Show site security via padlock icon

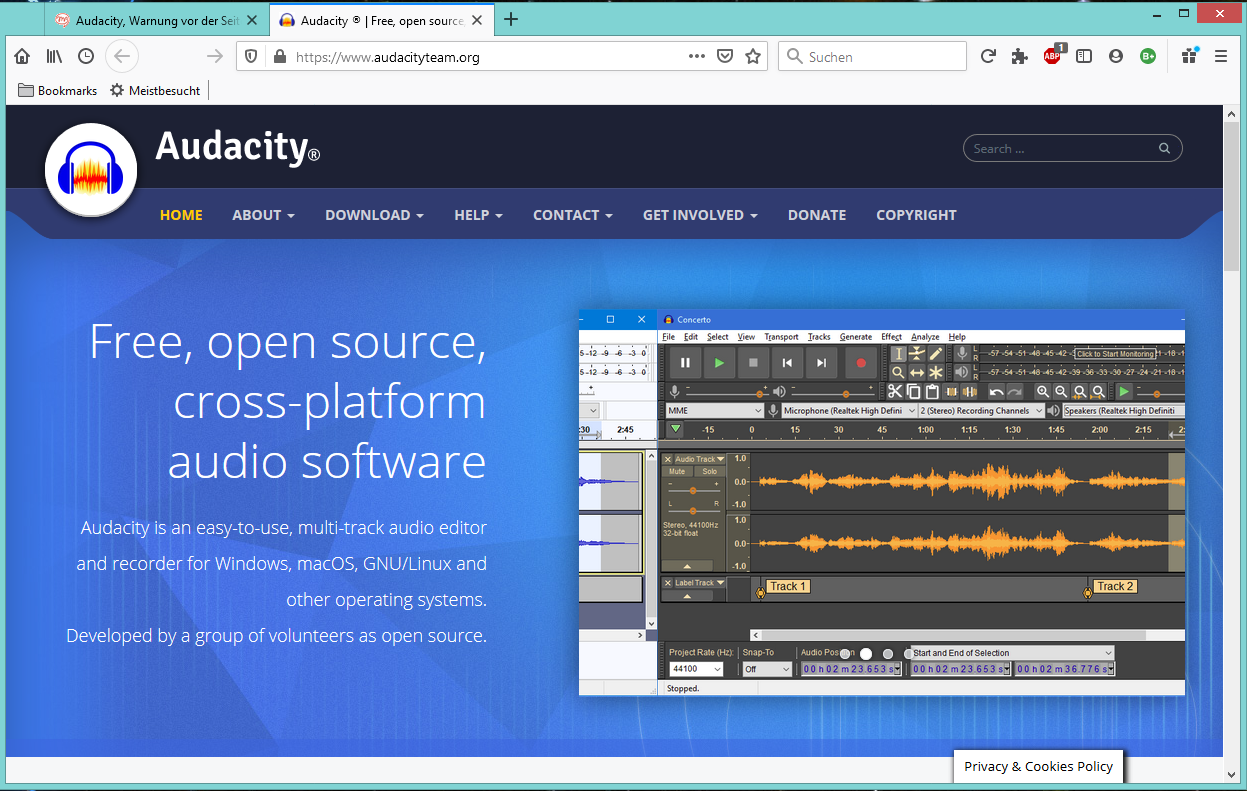click(x=278, y=57)
